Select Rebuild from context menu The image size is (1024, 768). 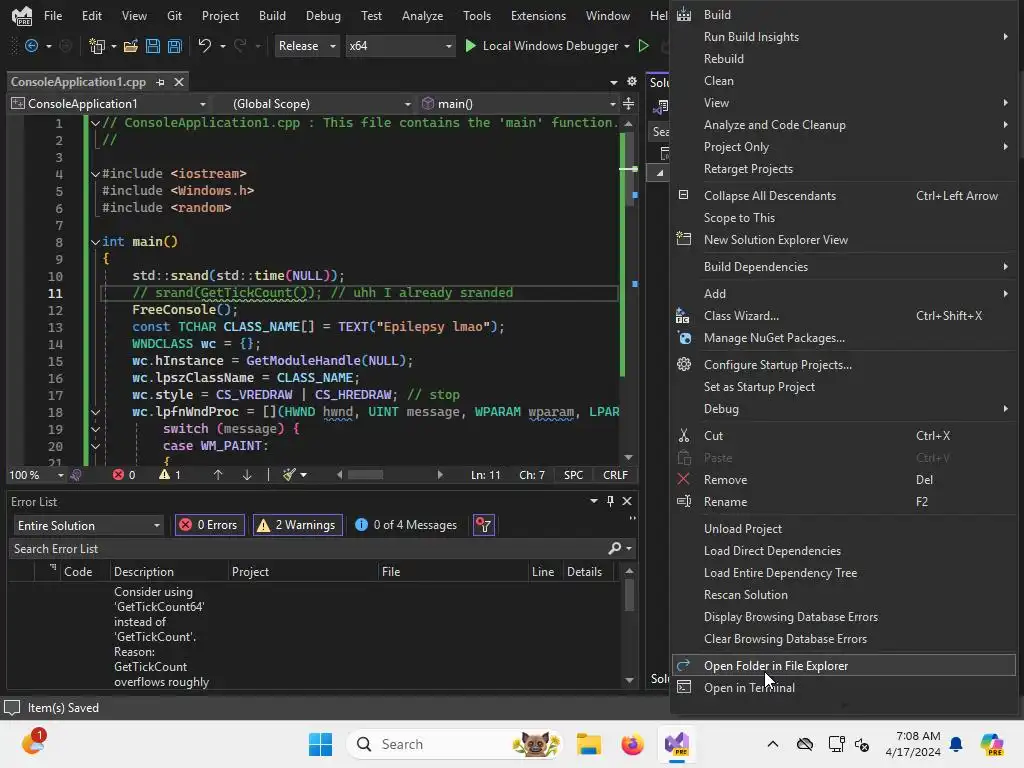click(x=844, y=59)
